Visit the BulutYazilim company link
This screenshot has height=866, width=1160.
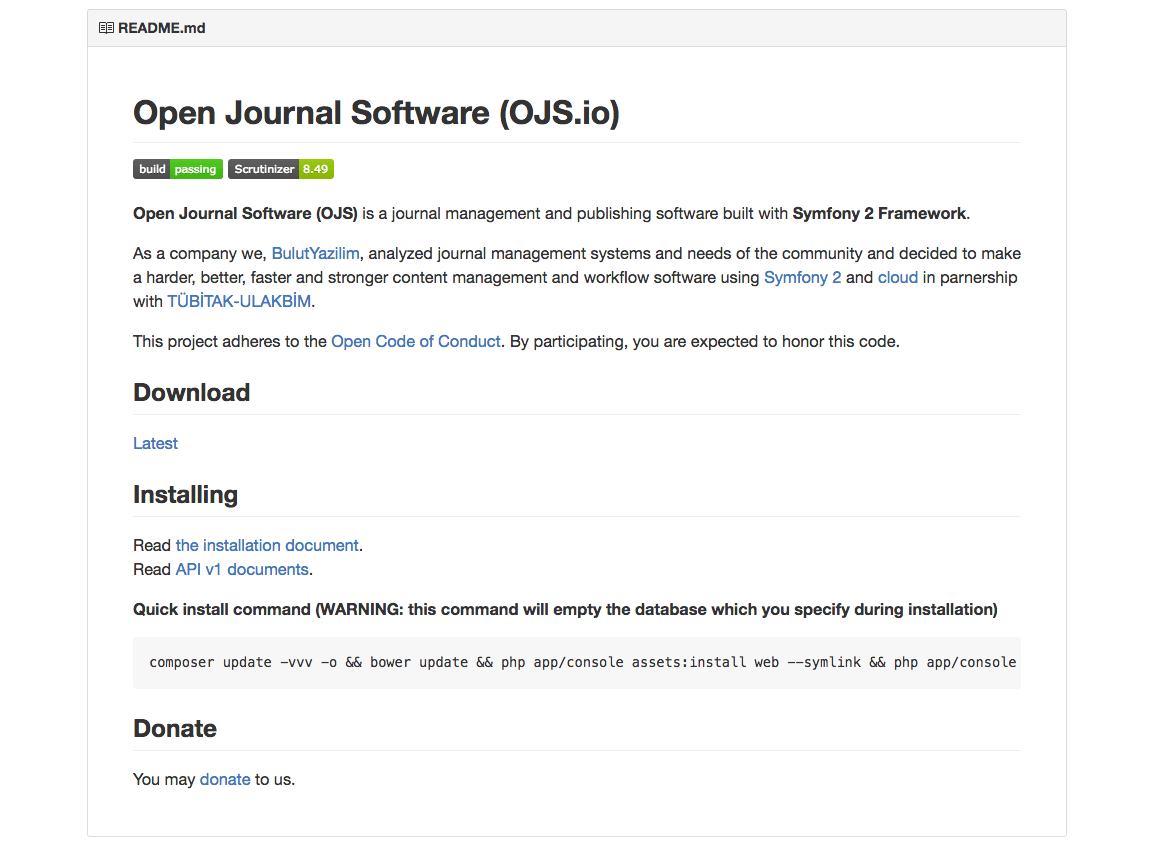click(315, 253)
